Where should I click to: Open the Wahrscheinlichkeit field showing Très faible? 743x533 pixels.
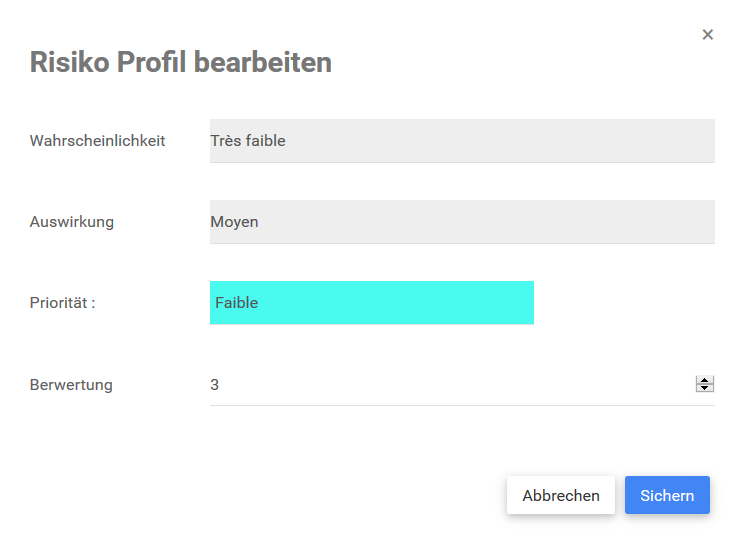coord(462,141)
